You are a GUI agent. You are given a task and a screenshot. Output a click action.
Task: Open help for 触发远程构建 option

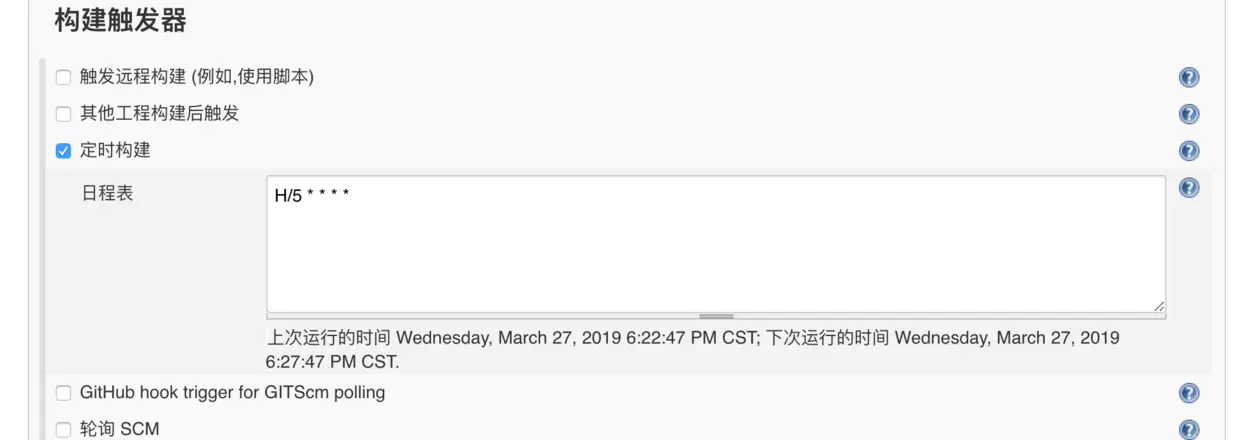1189,77
